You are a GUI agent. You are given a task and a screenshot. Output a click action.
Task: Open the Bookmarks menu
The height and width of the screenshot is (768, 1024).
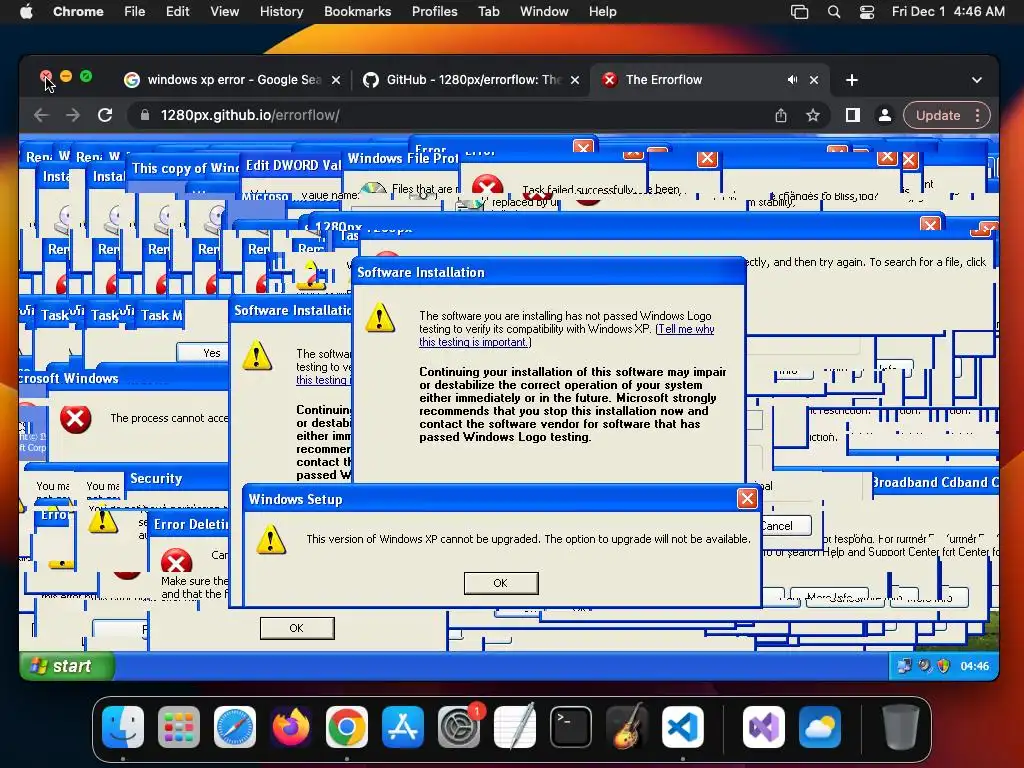[x=357, y=11]
